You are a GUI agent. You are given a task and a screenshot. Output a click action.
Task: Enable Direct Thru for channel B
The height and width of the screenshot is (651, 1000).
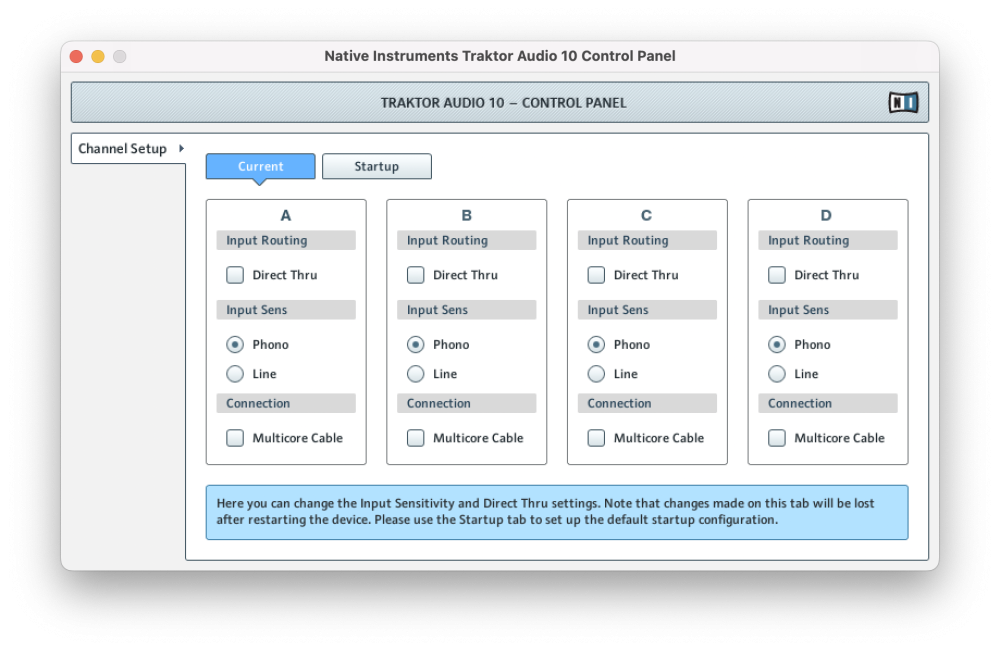coord(416,275)
